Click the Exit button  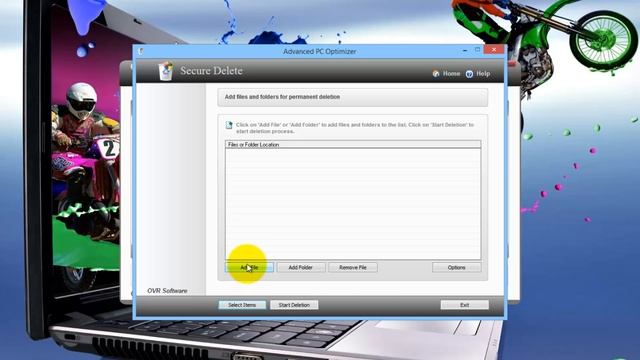point(464,305)
